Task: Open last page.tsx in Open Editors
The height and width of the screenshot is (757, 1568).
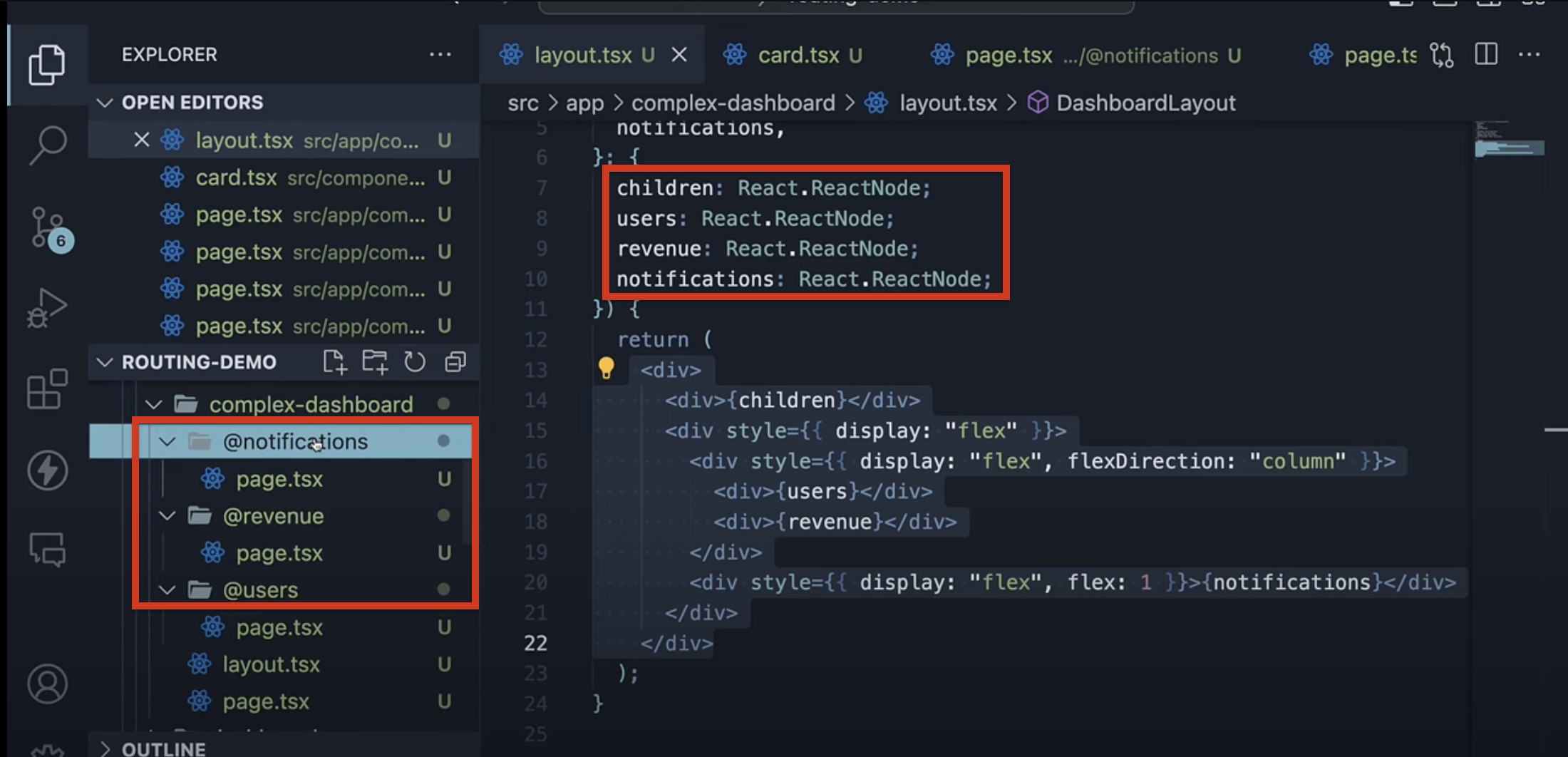Action: (284, 326)
